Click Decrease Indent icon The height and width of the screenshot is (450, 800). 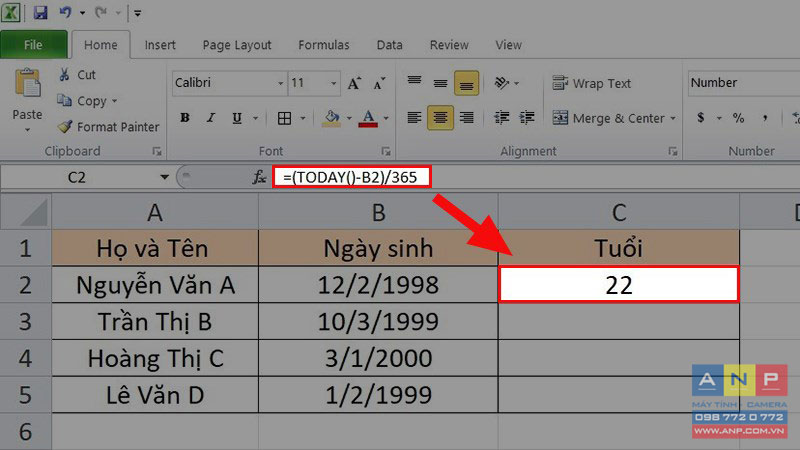(502, 118)
